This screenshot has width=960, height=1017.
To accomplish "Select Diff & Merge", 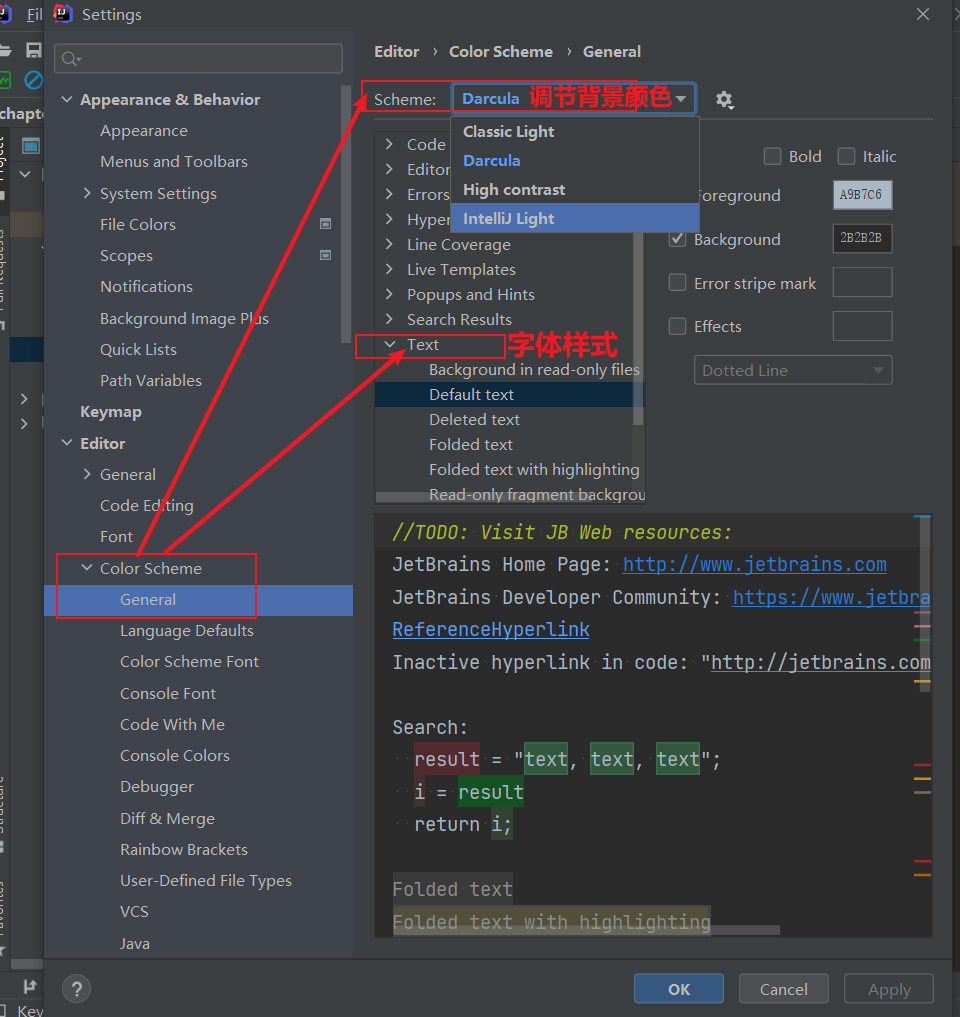I will tap(167, 819).
